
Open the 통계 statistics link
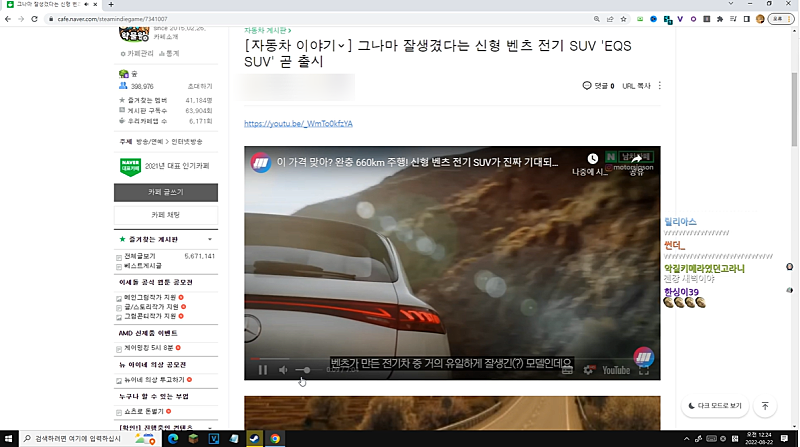[x=169, y=54]
